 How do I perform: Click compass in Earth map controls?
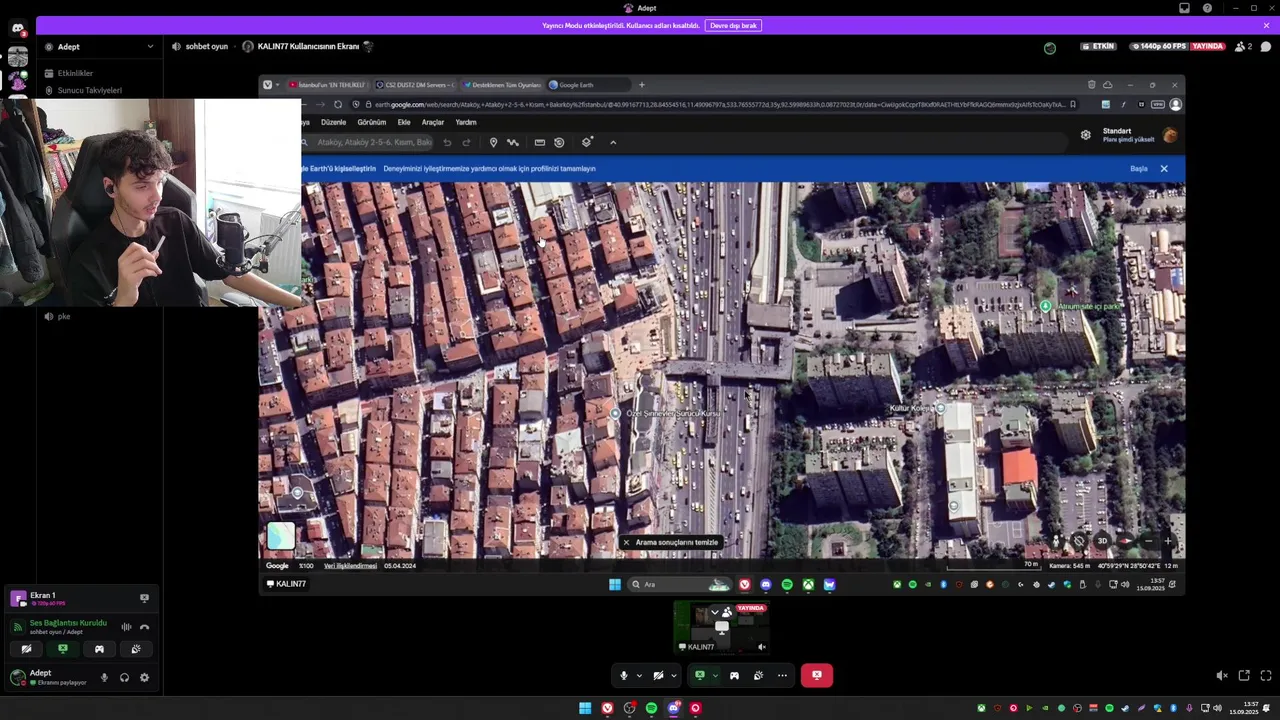coord(1125,541)
